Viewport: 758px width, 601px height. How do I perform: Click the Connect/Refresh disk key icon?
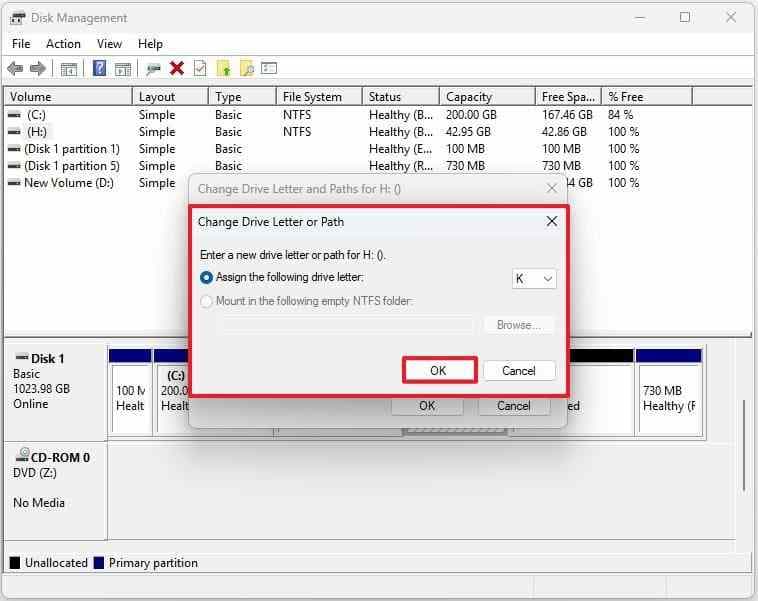click(x=153, y=69)
